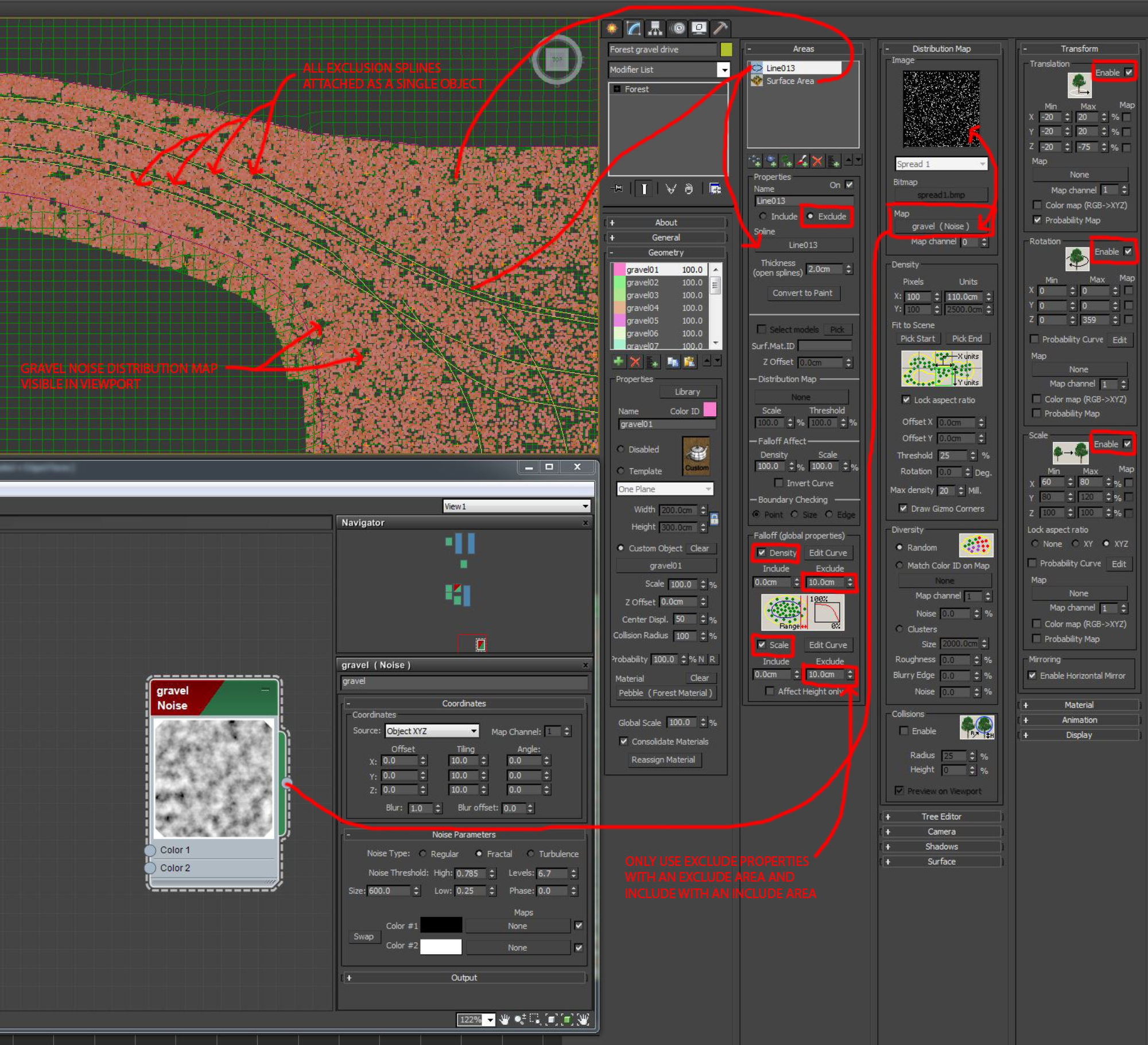Click the object color swatch beside name
The height and width of the screenshot is (1045, 1148).
[x=726, y=49]
